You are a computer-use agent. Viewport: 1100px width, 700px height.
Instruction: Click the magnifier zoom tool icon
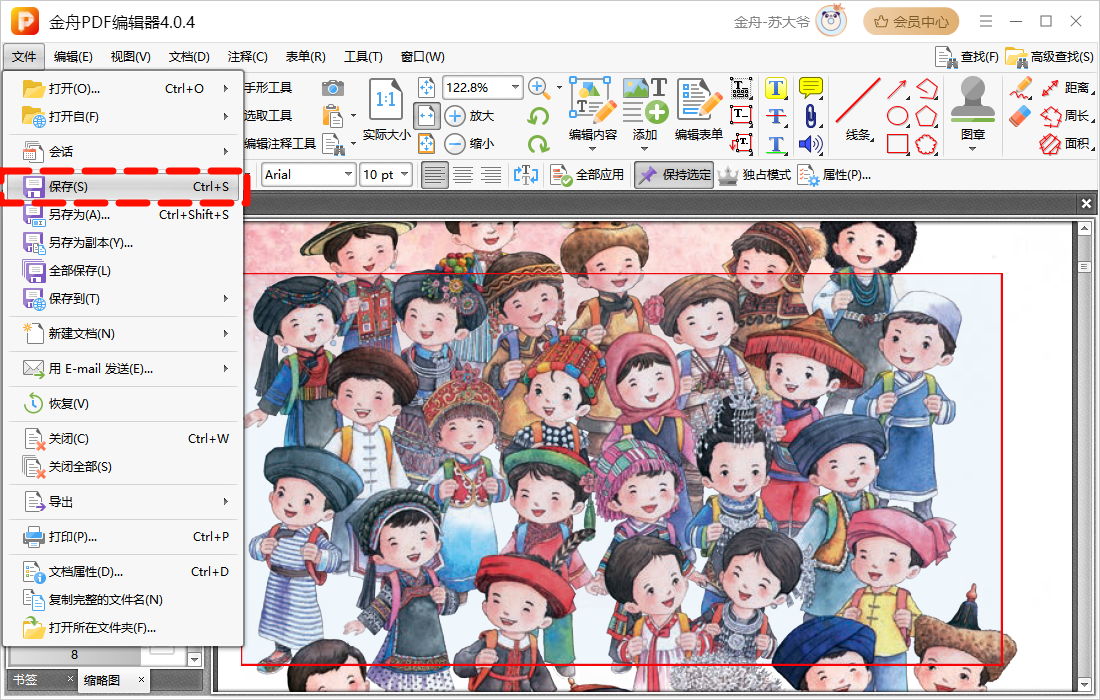539,88
